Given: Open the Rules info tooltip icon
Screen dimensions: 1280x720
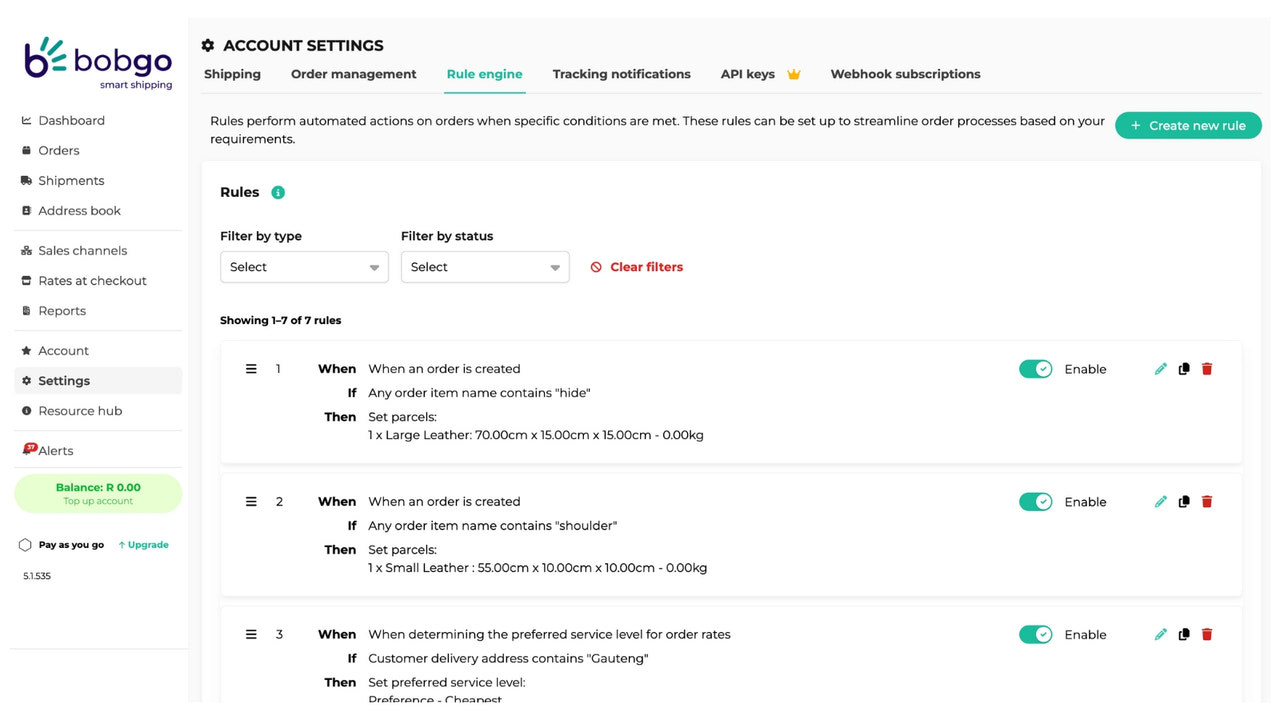Looking at the screenshot, I should pos(277,191).
